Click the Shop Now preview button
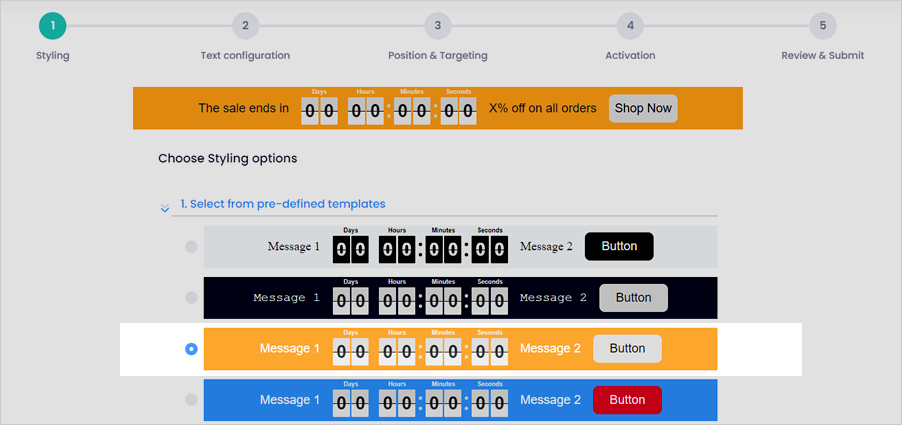Image resolution: width=902 pixels, height=425 pixels. tap(643, 108)
